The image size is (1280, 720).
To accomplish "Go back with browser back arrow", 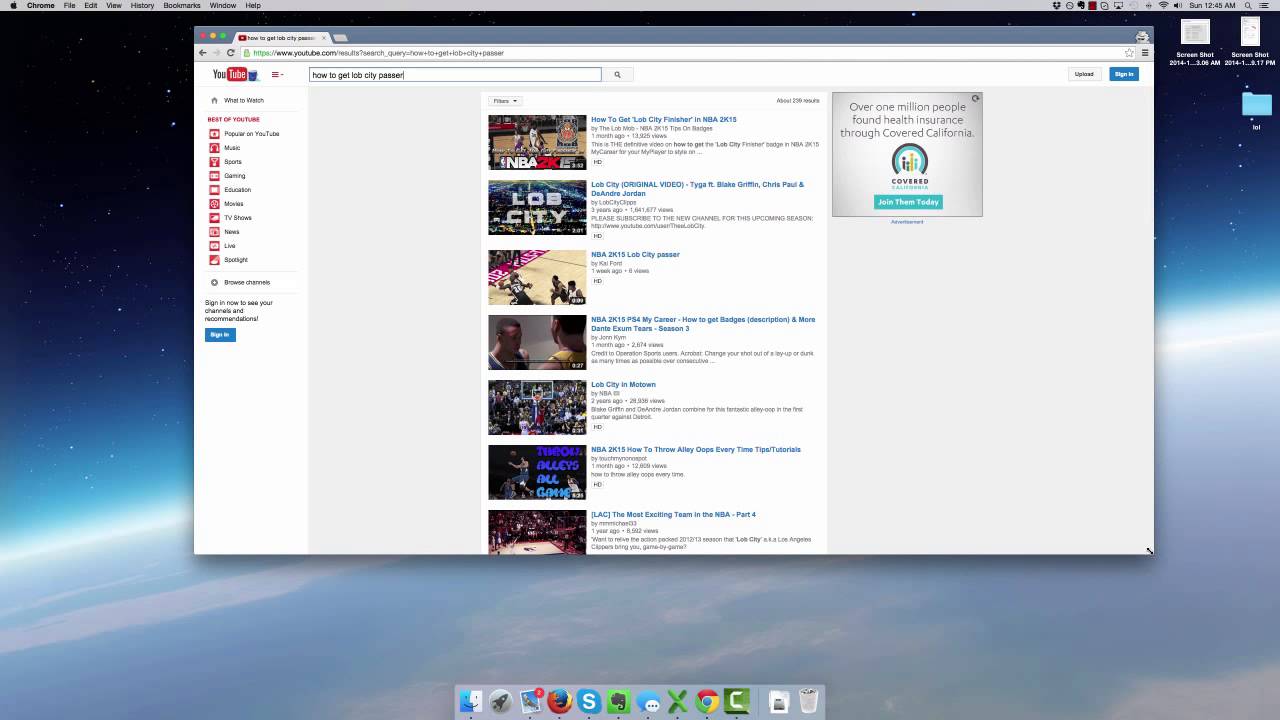I will tap(203, 53).
